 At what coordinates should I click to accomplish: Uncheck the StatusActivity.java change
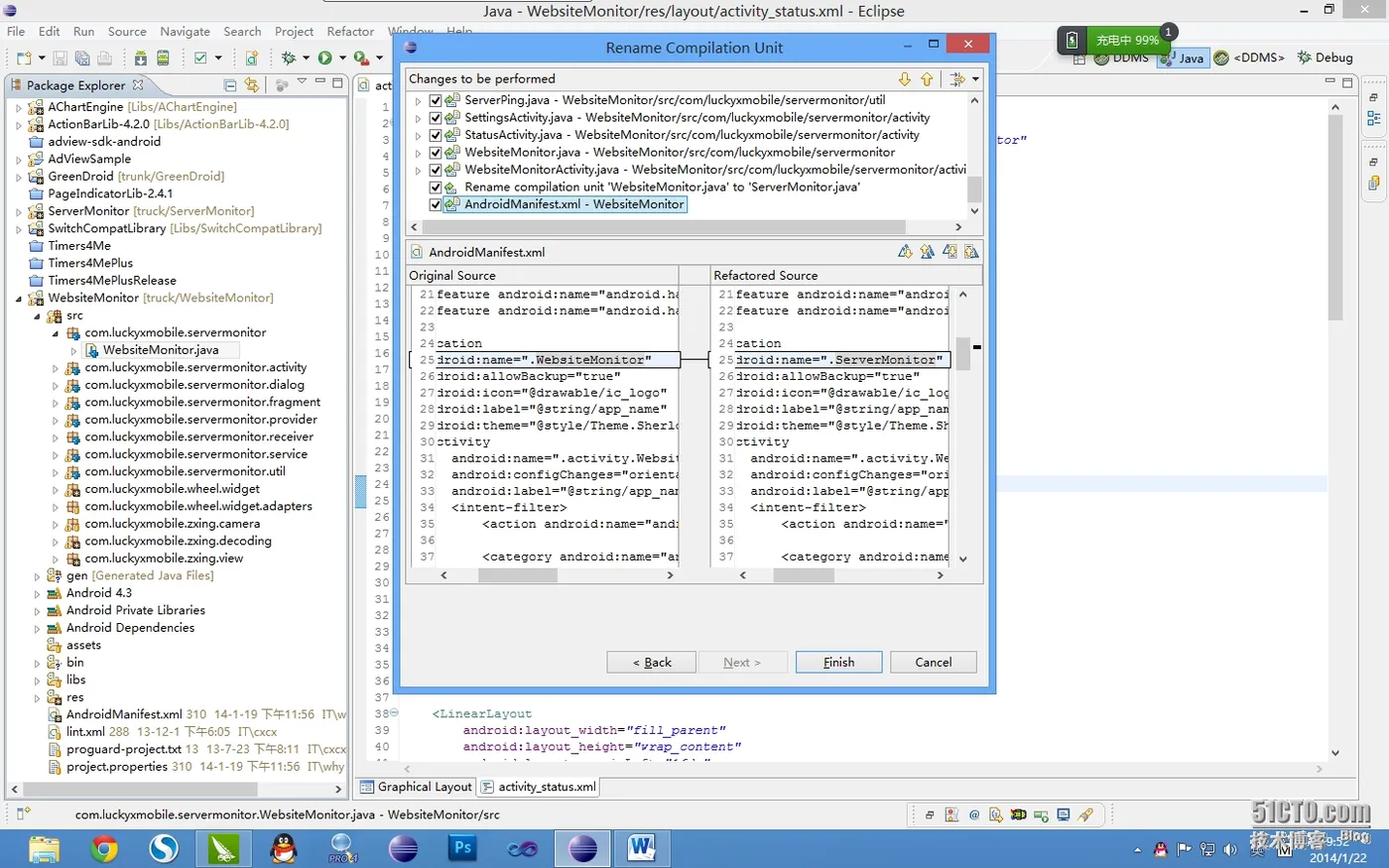(435, 135)
